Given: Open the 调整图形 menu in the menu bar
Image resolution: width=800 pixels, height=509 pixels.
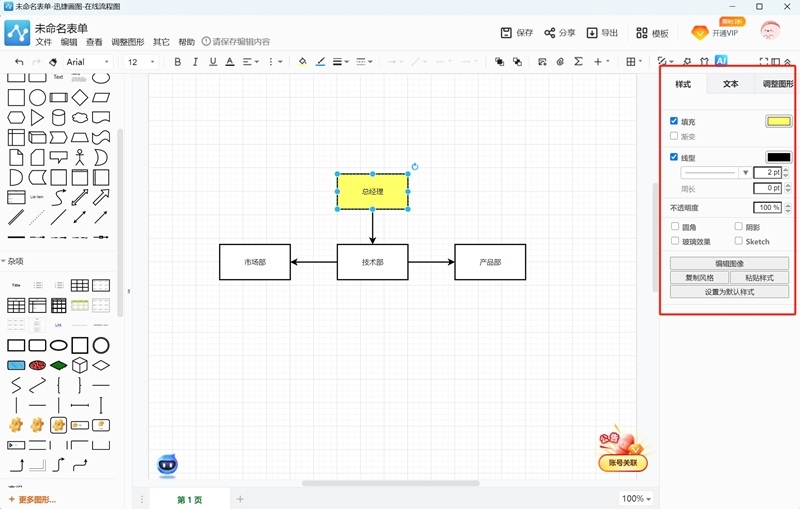Looking at the screenshot, I should 128,42.
